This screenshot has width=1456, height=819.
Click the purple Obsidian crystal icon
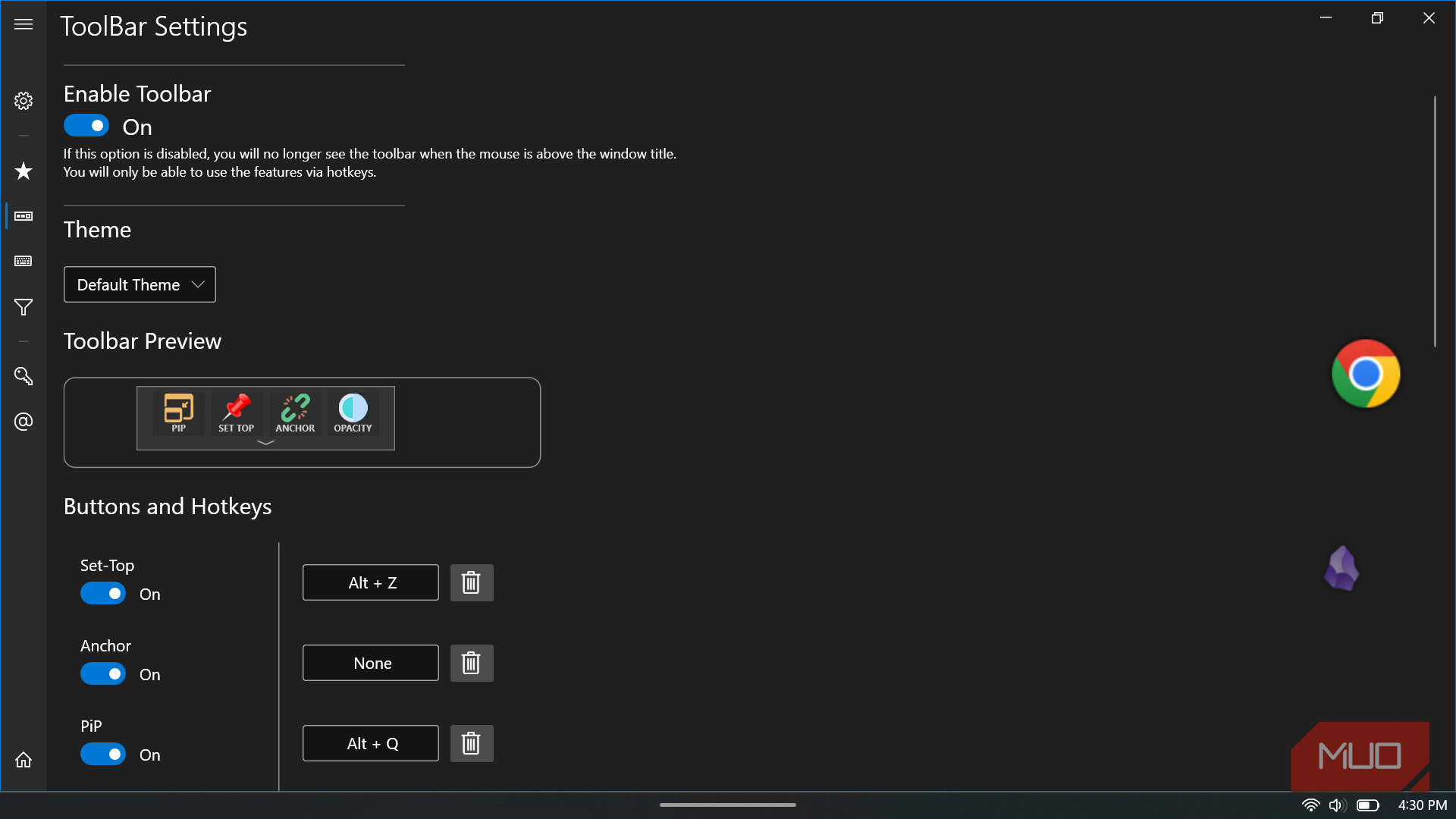[x=1341, y=568]
